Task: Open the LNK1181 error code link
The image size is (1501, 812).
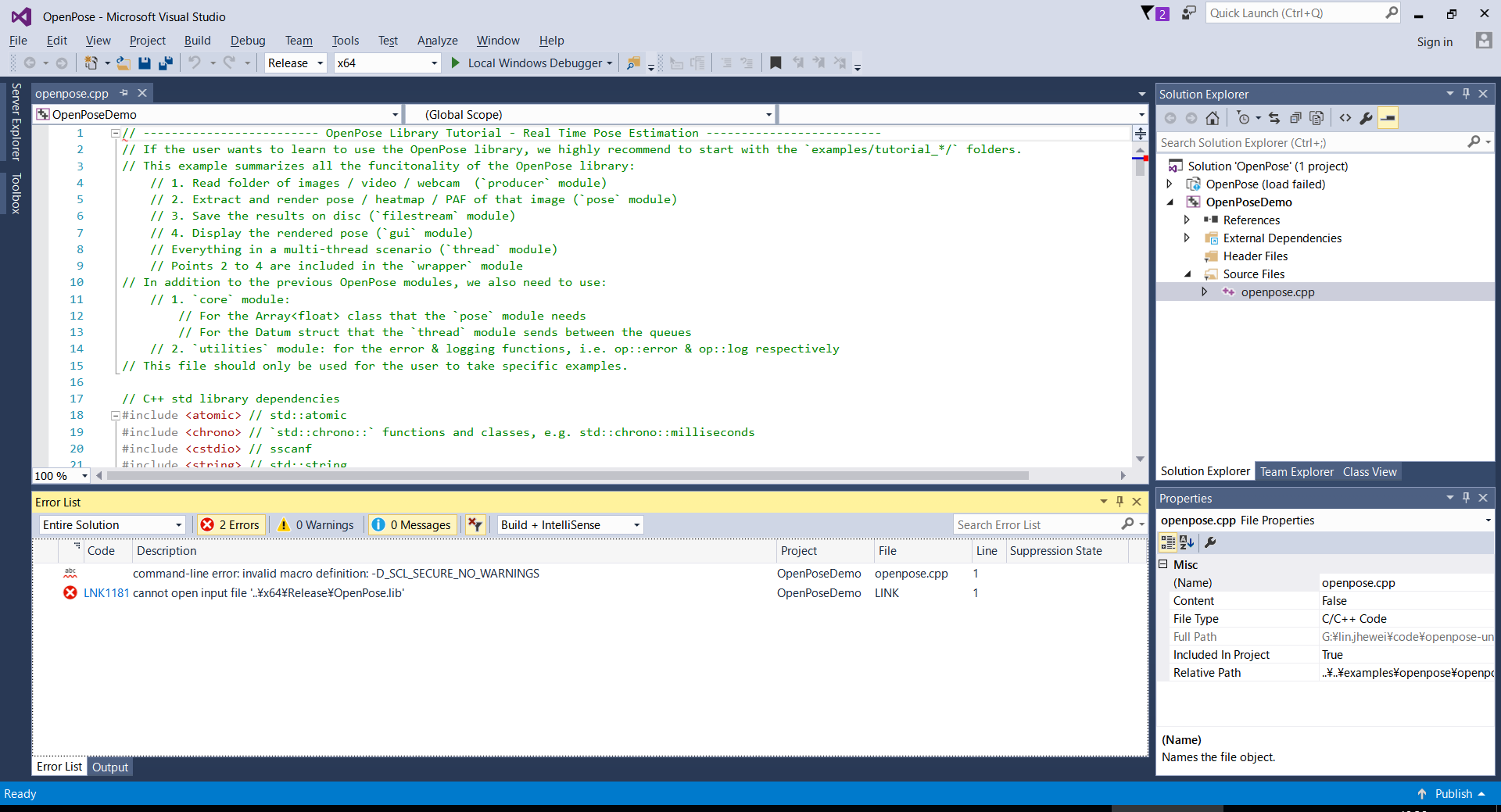Action: point(106,593)
